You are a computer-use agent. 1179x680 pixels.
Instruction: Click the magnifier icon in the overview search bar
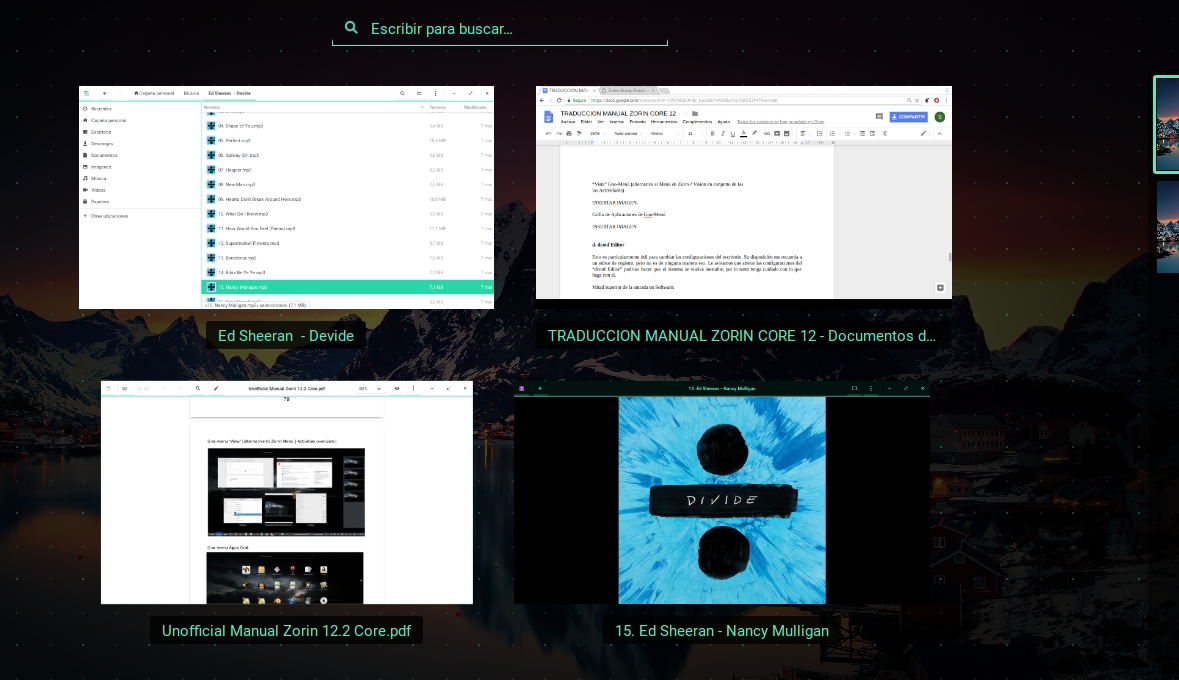[351, 28]
